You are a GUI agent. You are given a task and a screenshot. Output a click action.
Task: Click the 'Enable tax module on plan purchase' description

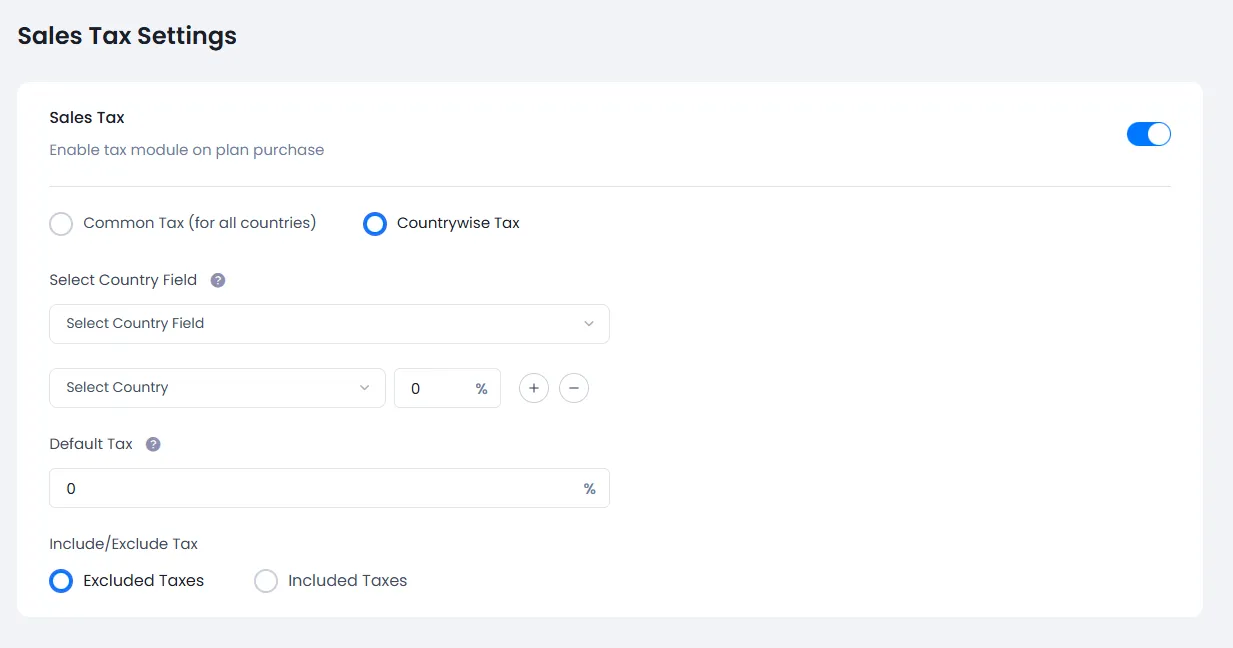(187, 150)
